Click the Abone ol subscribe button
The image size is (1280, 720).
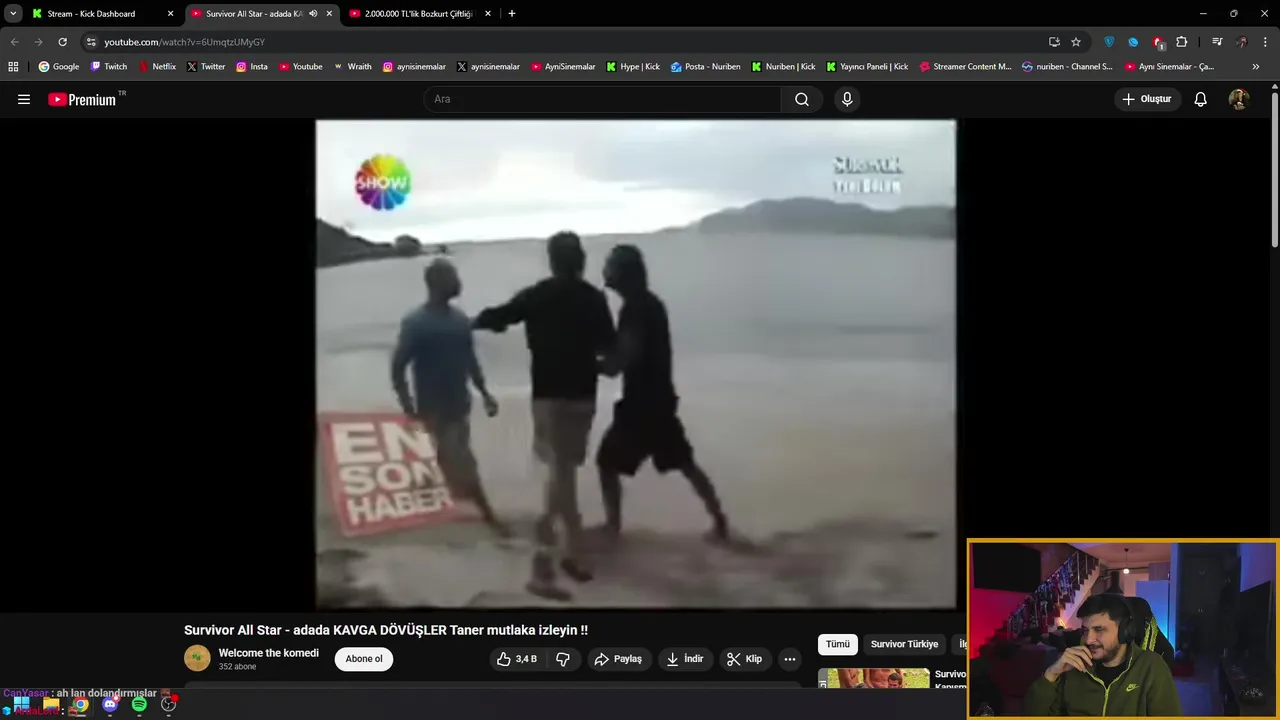pos(364,659)
